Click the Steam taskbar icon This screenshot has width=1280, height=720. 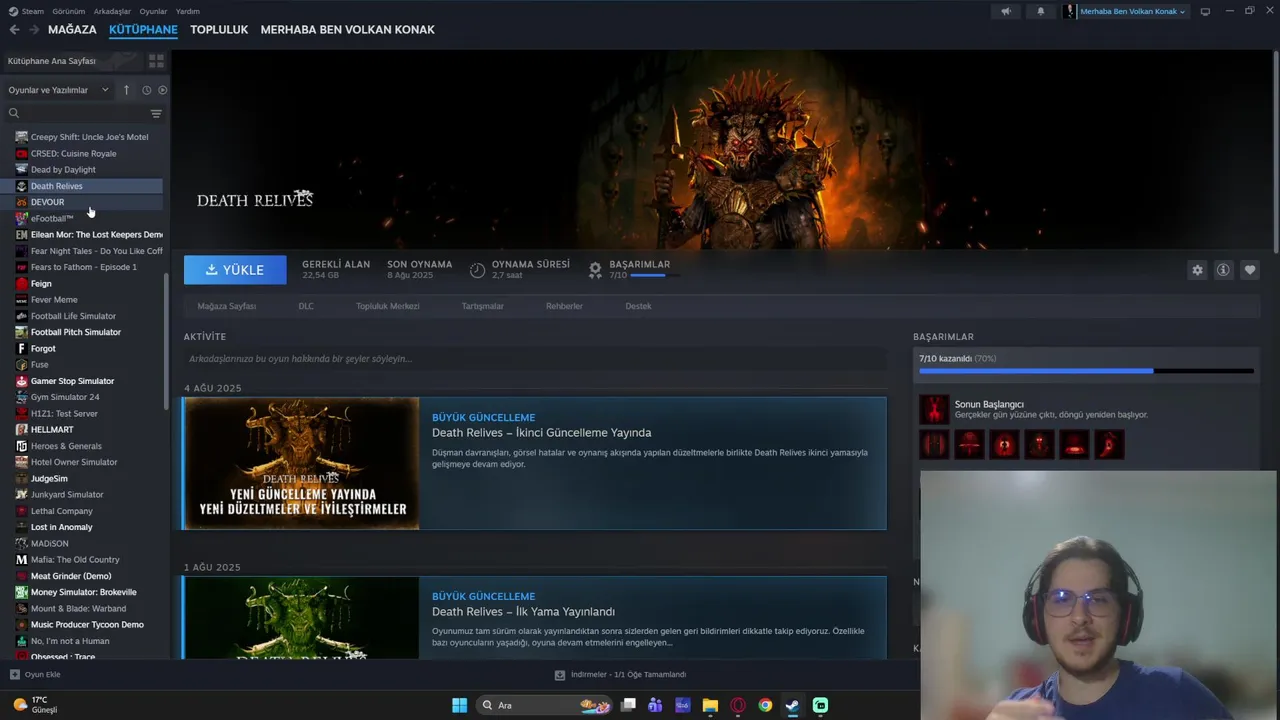(x=792, y=705)
